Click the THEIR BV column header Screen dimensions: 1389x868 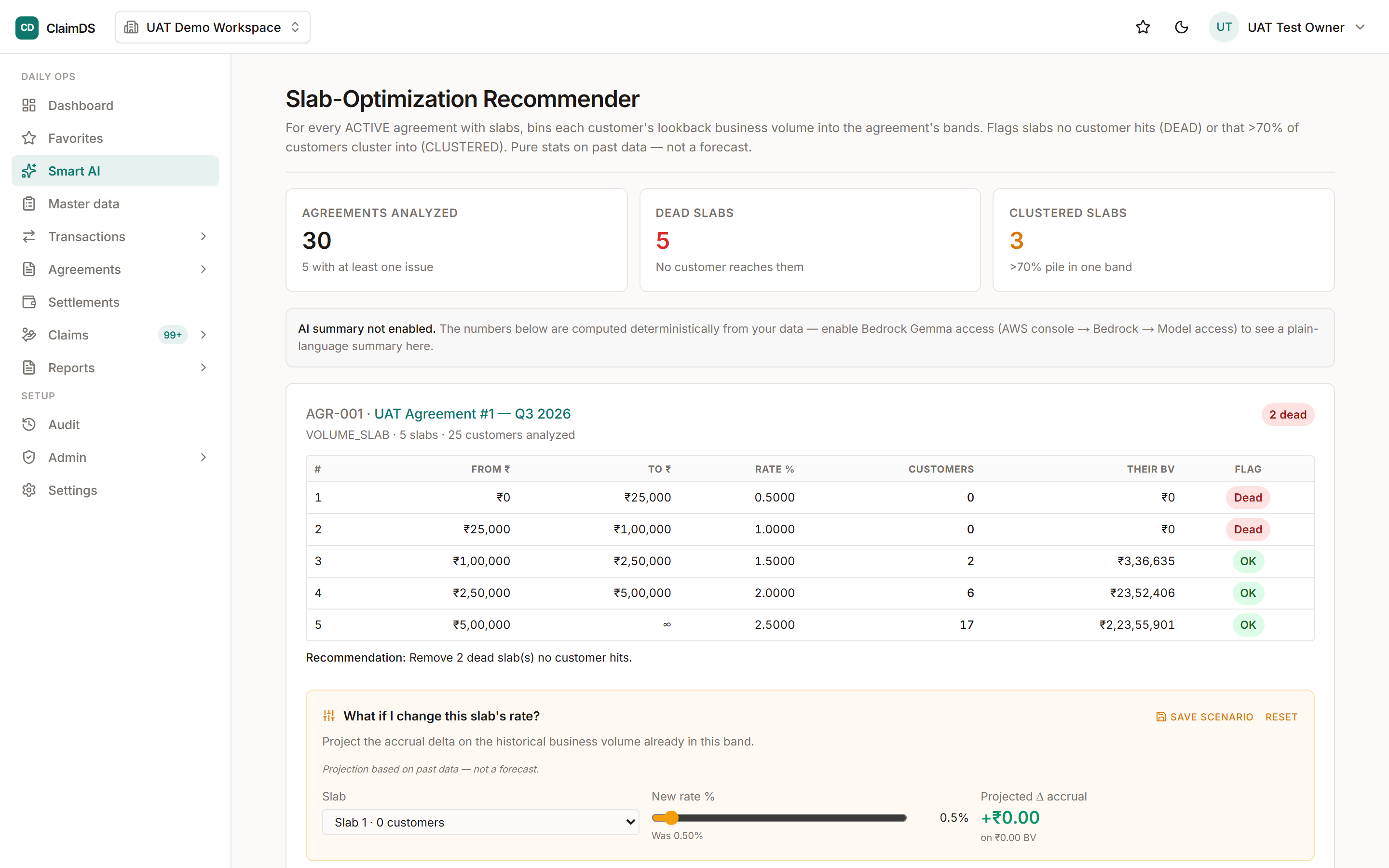tap(1150, 469)
